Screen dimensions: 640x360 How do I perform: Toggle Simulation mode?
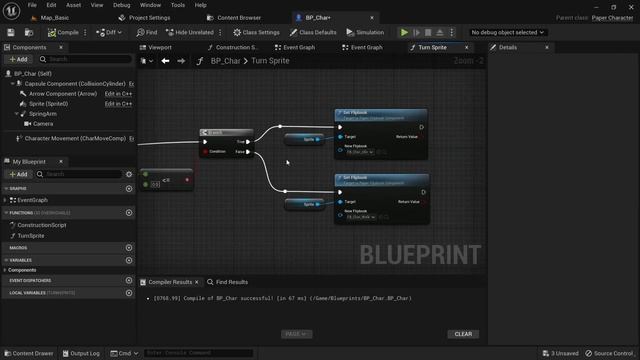tap(365, 32)
